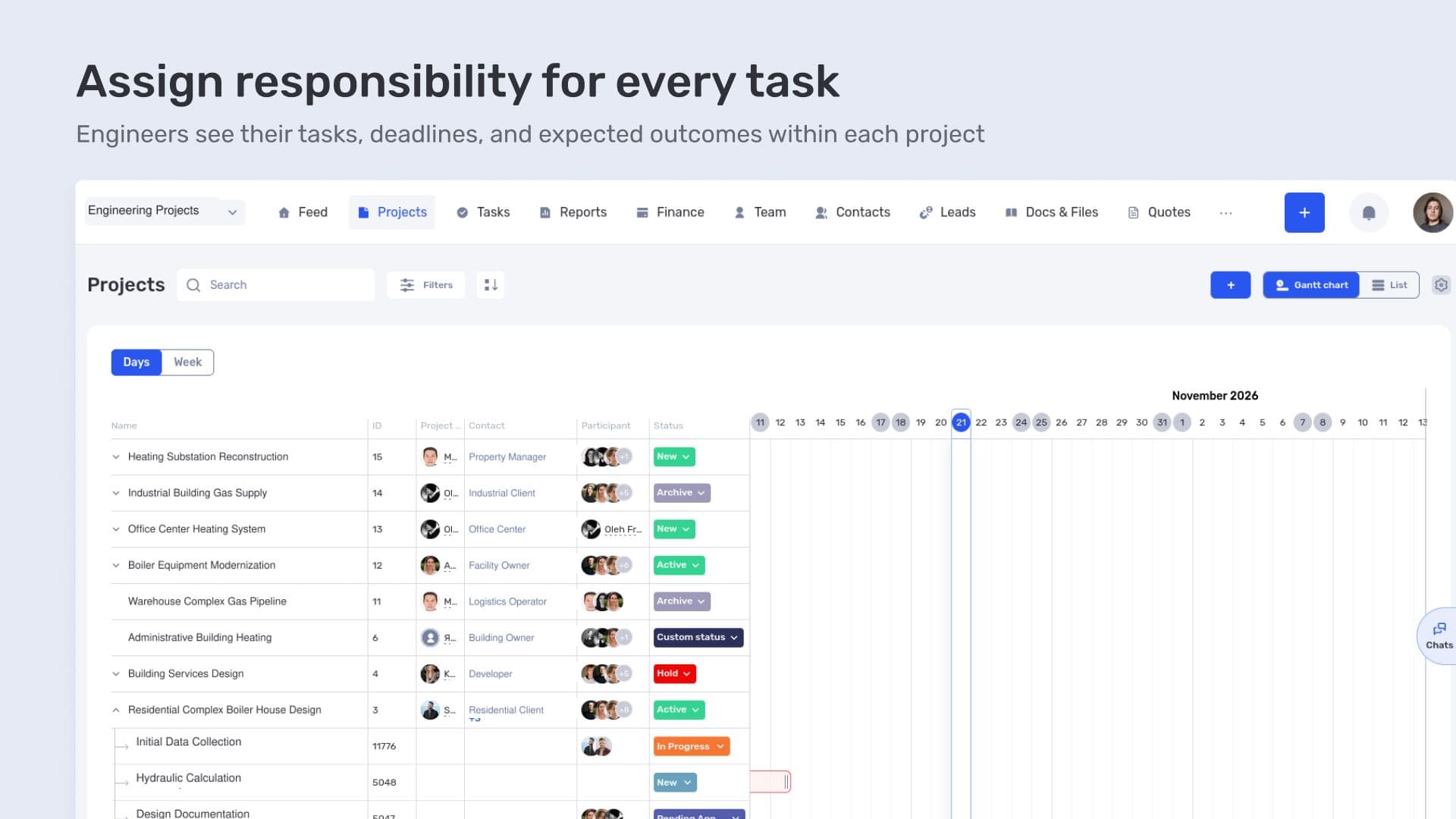Open Docs & Files tab
The height and width of the screenshot is (819, 1456).
(x=1051, y=212)
